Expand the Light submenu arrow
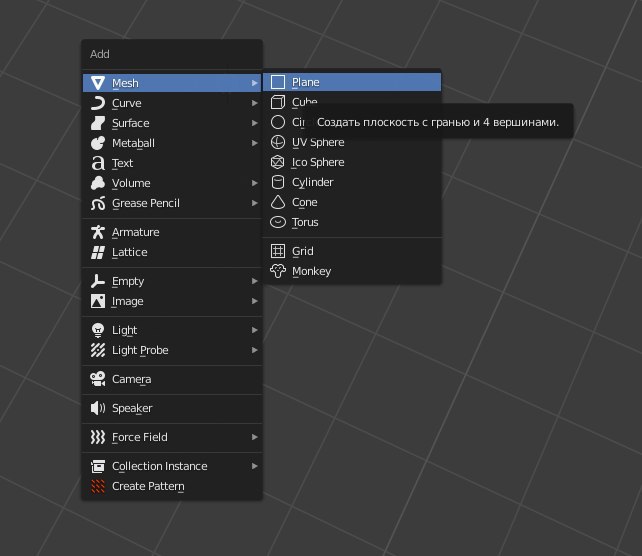Image resolution: width=642 pixels, height=556 pixels. pyautogui.click(x=255, y=330)
